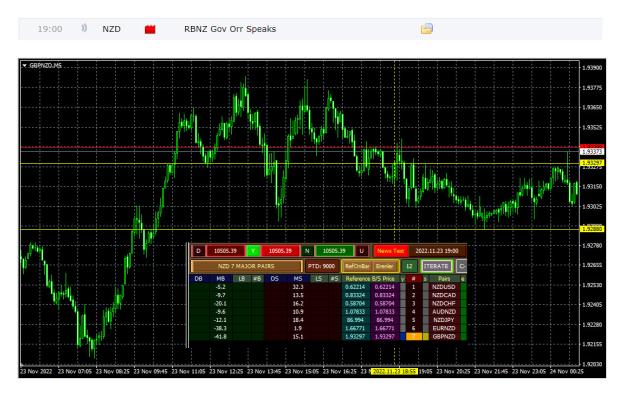Click the -41.8 value in MB column
The height and width of the screenshot is (397, 625).
[x=220, y=336]
